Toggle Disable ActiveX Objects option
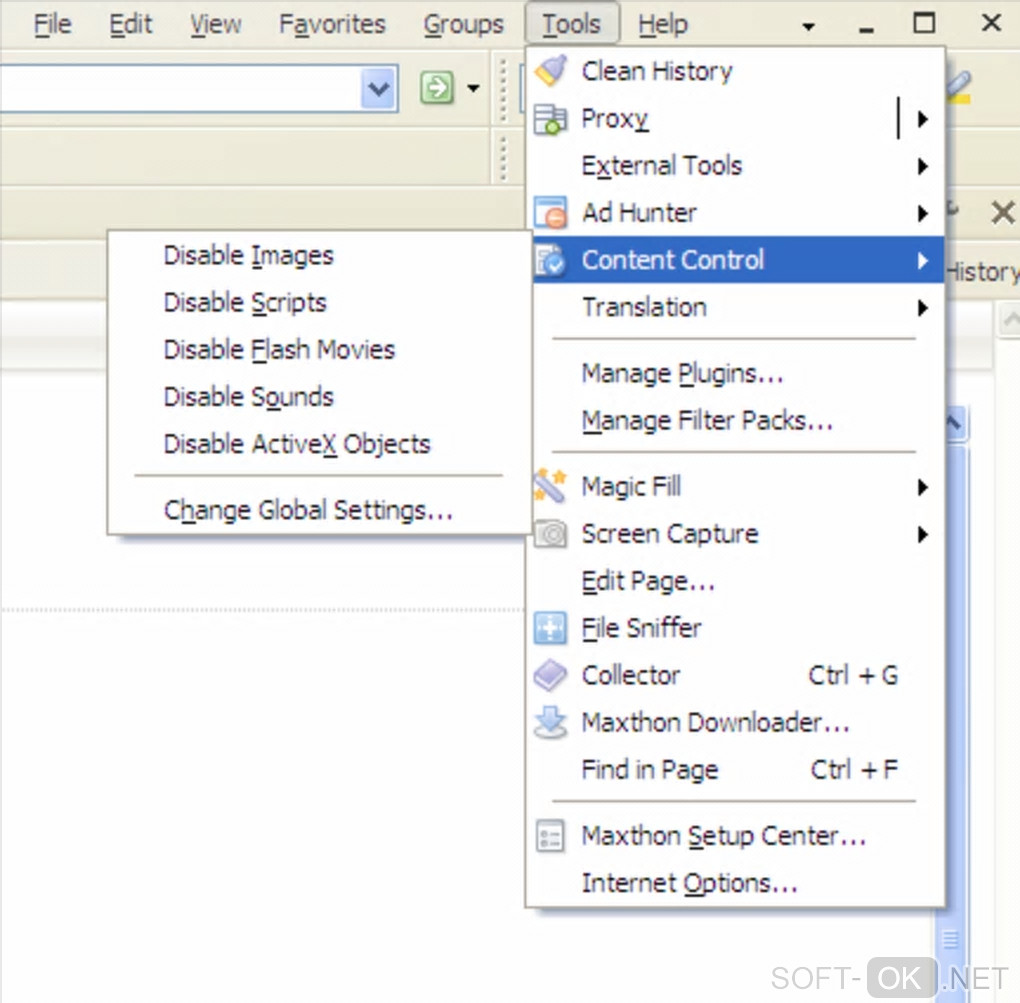This screenshot has width=1020, height=1003. 319,444
